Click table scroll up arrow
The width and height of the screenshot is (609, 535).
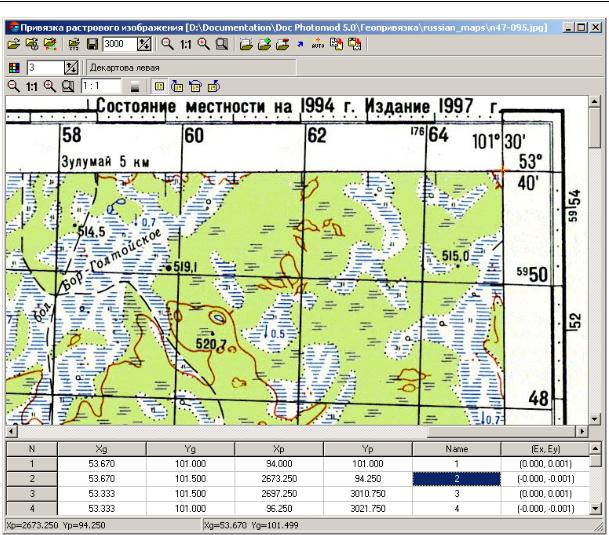[595, 448]
